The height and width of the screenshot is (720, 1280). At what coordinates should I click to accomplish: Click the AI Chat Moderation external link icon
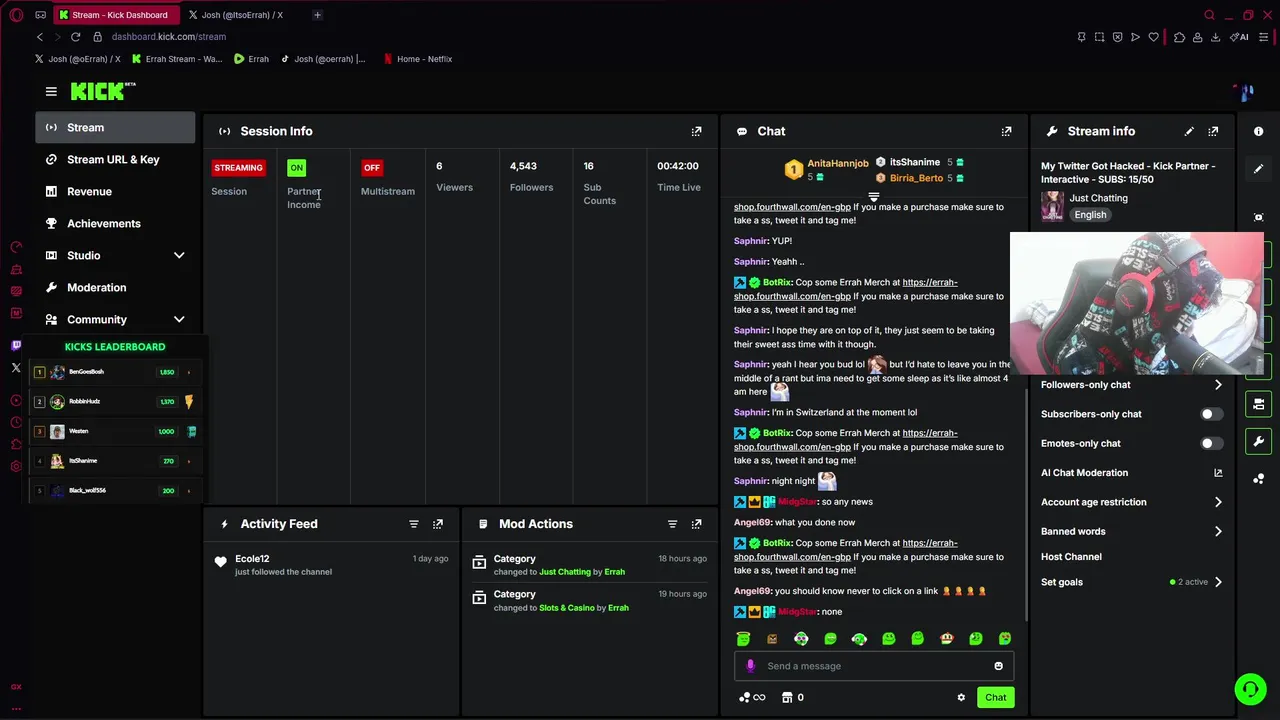pyautogui.click(x=1218, y=473)
